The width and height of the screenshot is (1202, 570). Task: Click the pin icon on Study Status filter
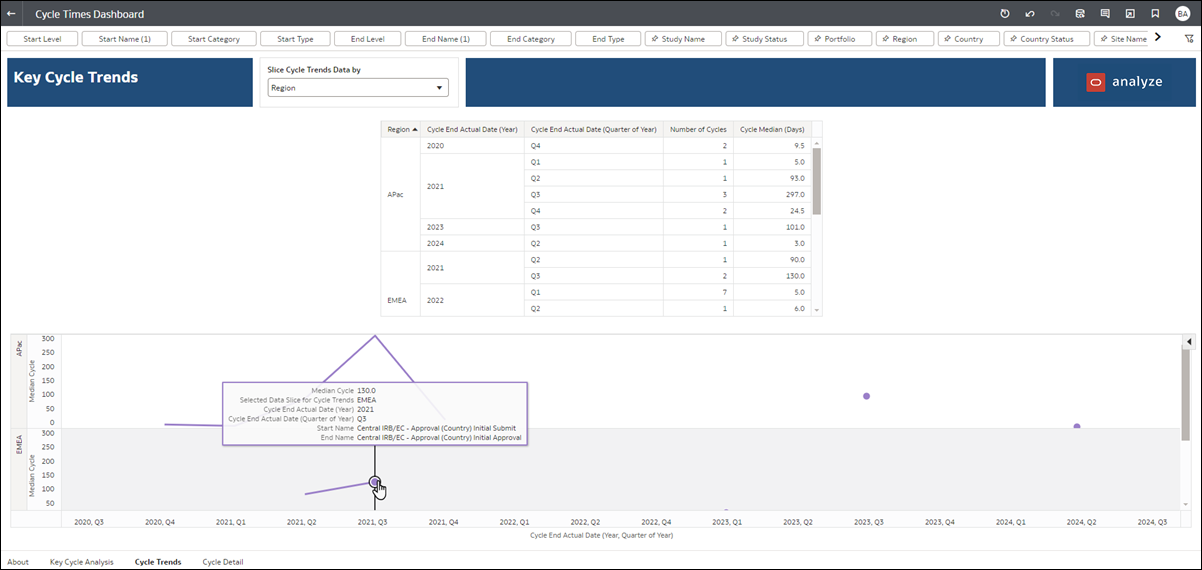pyautogui.click(x=733, y=39)
